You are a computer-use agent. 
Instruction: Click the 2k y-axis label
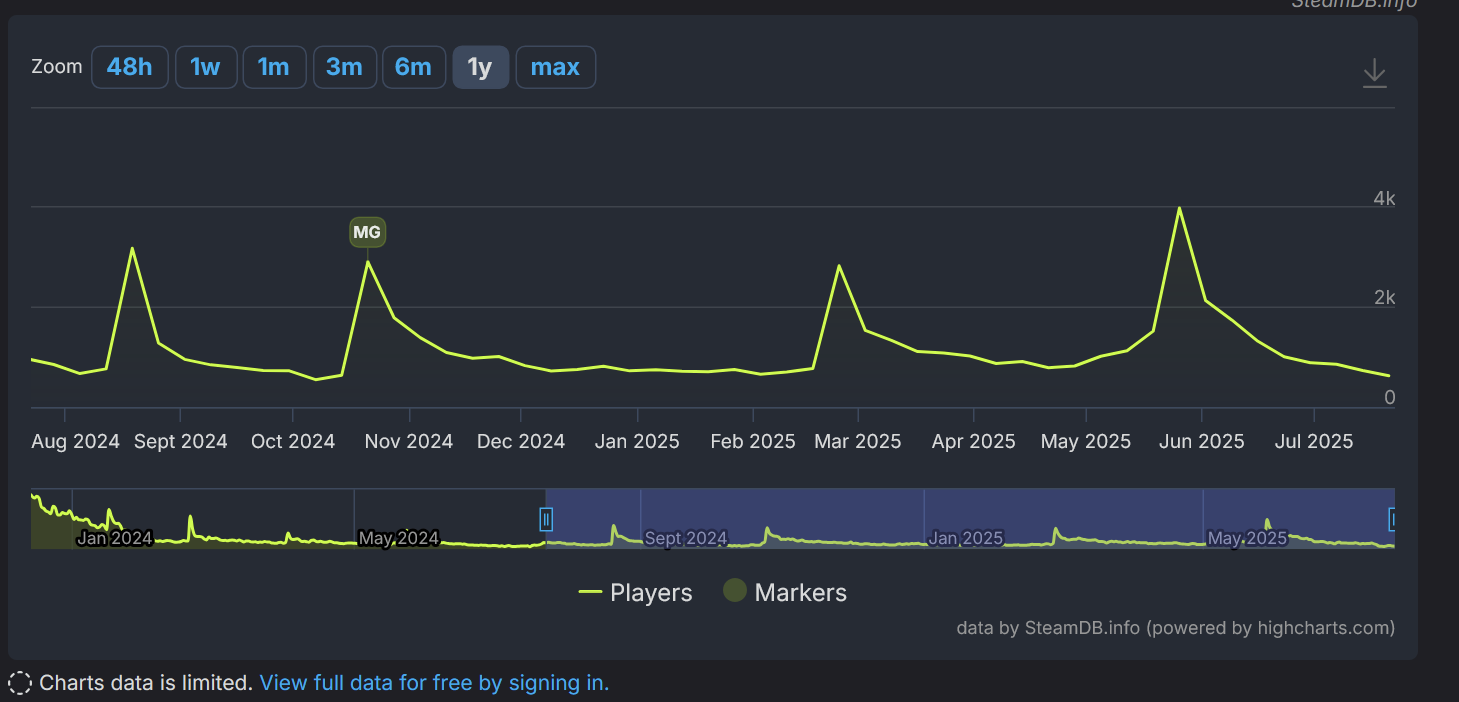(1384, 298)
